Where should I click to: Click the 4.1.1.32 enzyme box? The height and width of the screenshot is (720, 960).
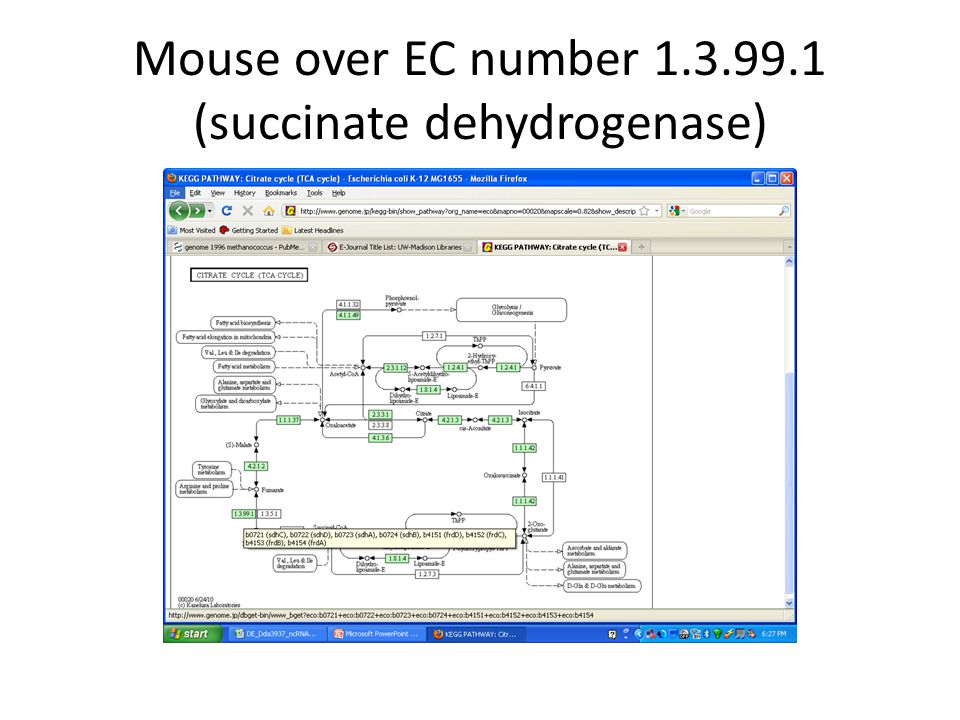pos(348,304)
